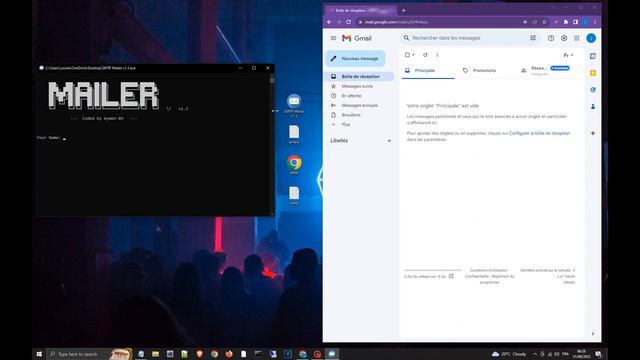Open Chrome extensions puzzle icon

(566, 22)
